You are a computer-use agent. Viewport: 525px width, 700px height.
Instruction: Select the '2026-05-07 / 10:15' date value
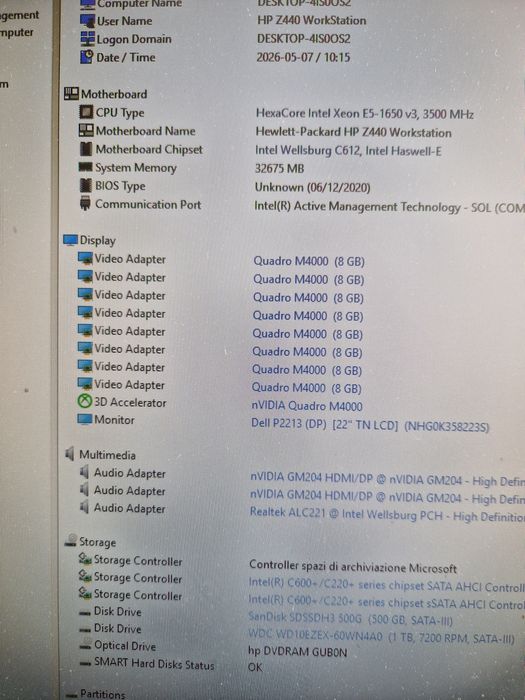tap(303, 57)
